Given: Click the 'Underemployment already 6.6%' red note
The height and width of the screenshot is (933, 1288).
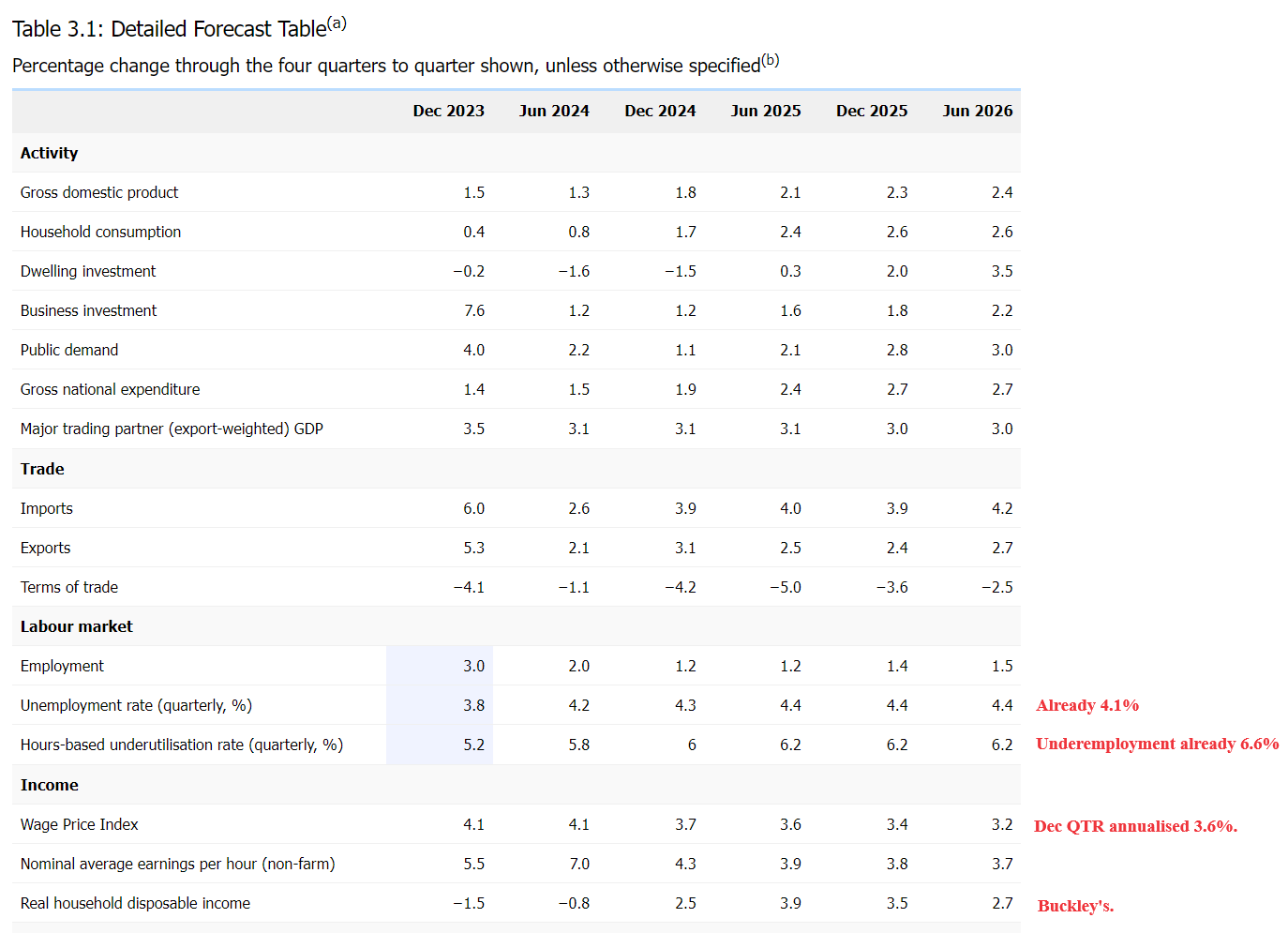Looking at the screenshot, I should click(x=1157, y=744).
